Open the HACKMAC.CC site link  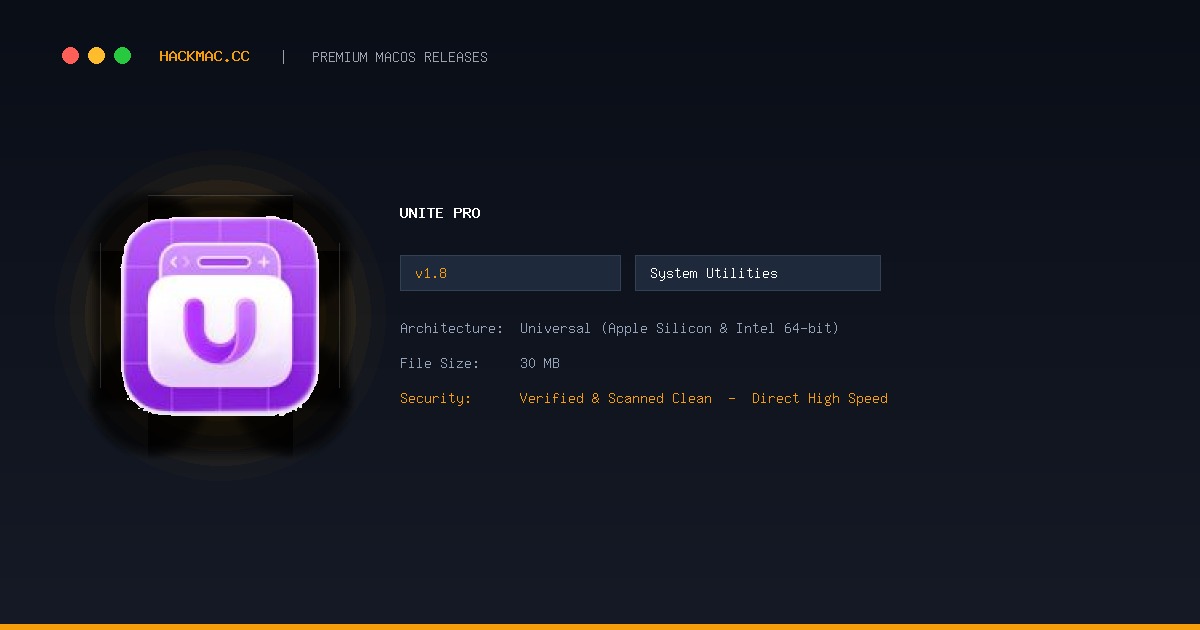pyautogui.click(x=204, y=57)
